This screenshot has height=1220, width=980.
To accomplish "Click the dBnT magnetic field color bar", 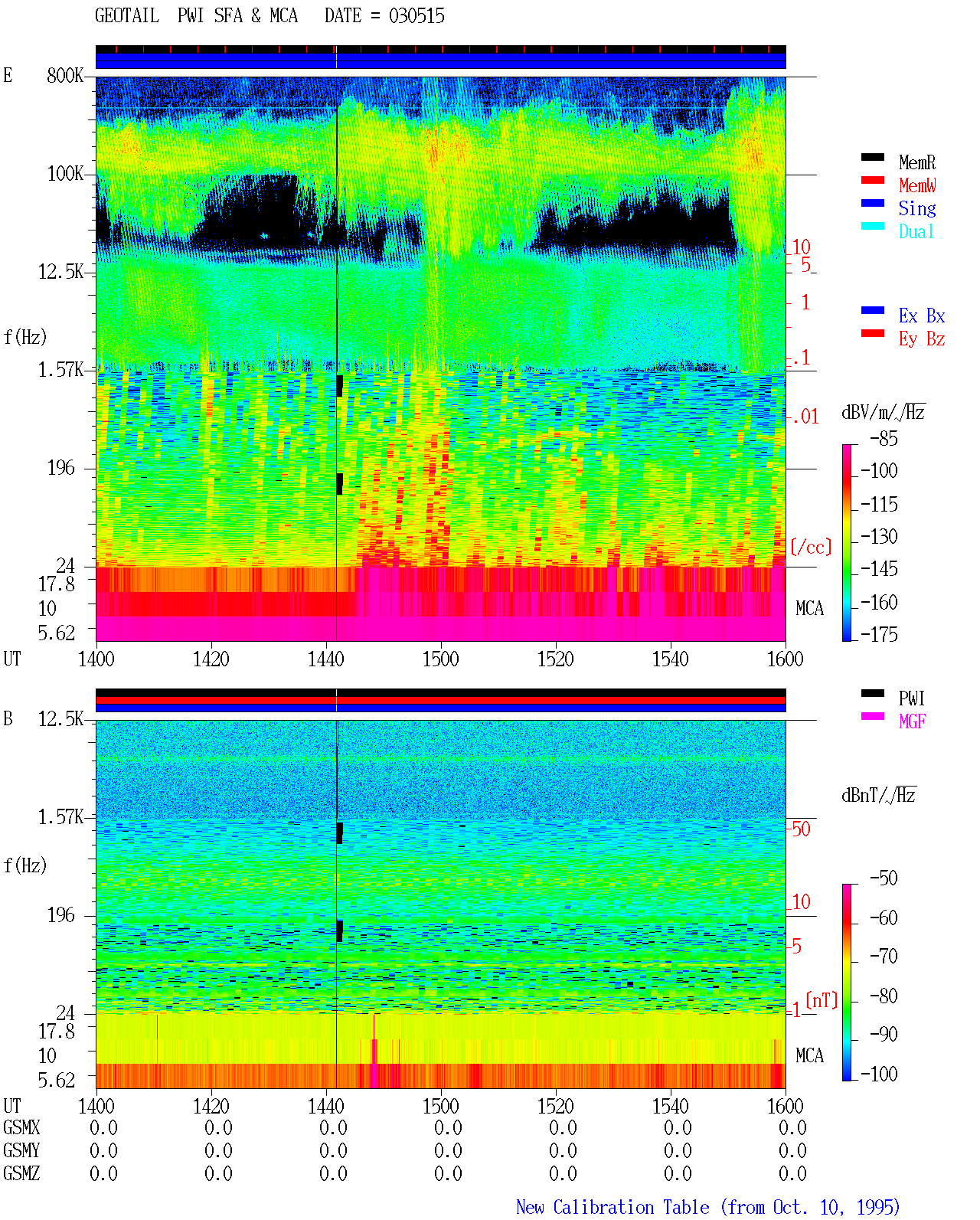I will pos(847,983).
